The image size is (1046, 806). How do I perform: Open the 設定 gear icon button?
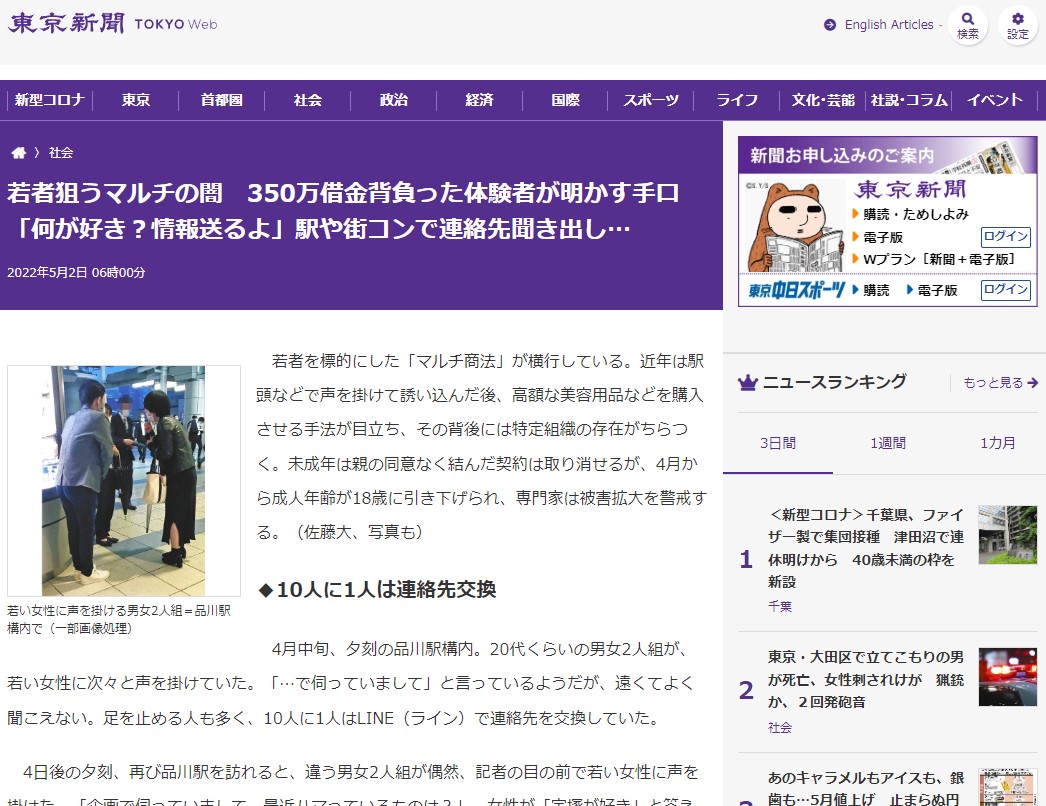click(1018, 25)
